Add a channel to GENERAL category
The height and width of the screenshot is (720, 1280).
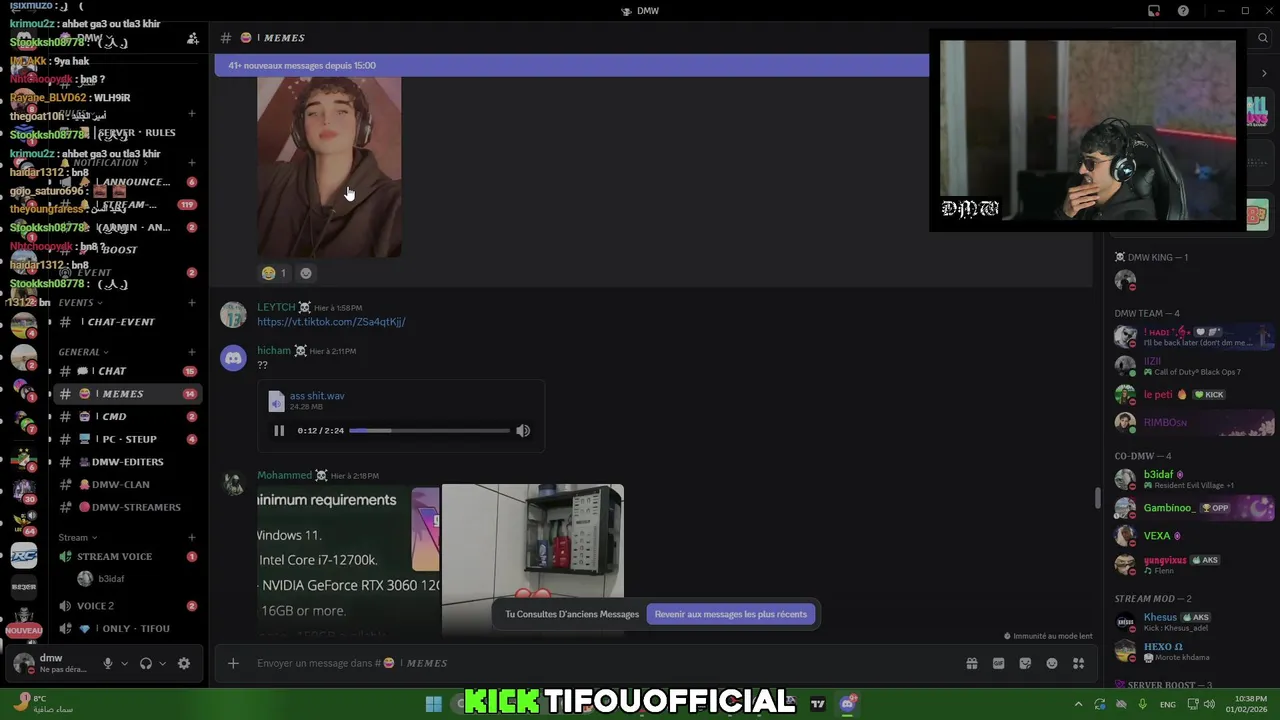pos(192,352)
